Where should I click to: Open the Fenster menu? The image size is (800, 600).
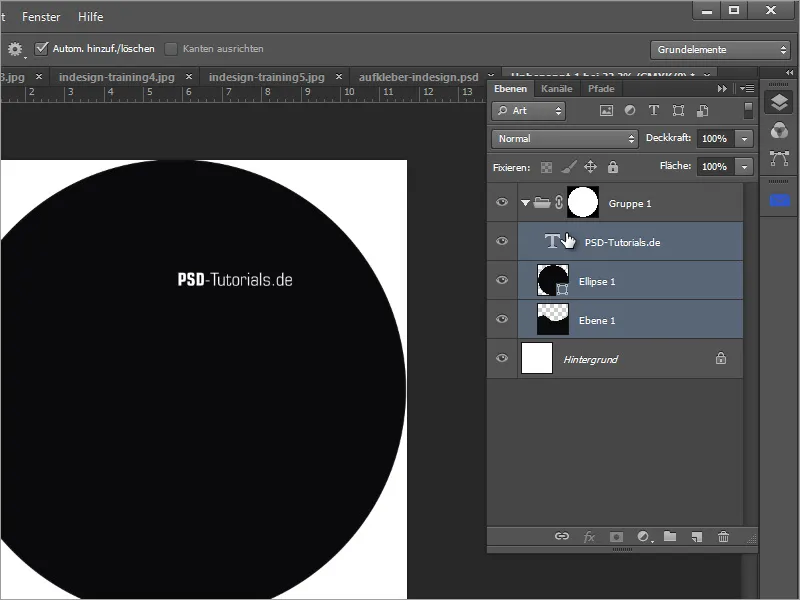tap(41, 17)
